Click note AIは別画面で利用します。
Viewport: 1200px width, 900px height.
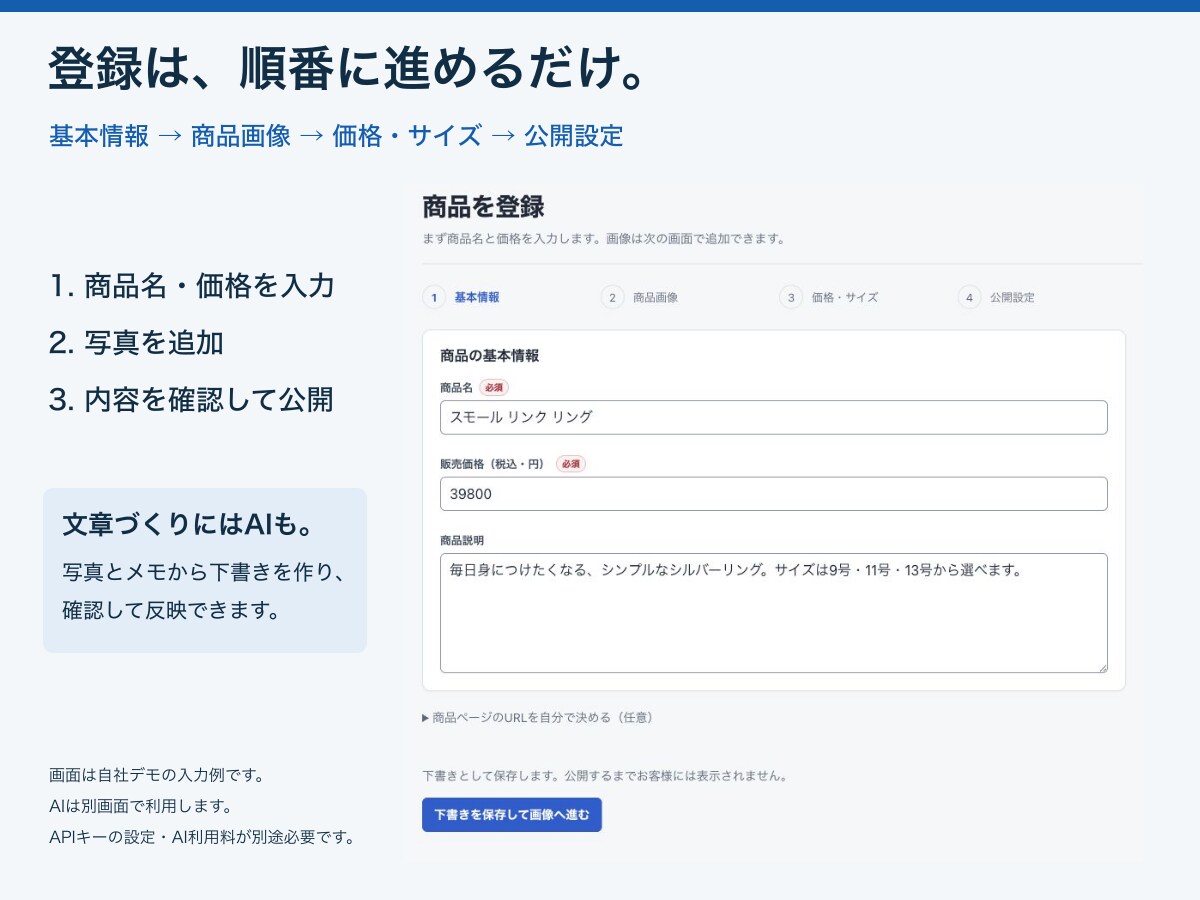[140, 806]
